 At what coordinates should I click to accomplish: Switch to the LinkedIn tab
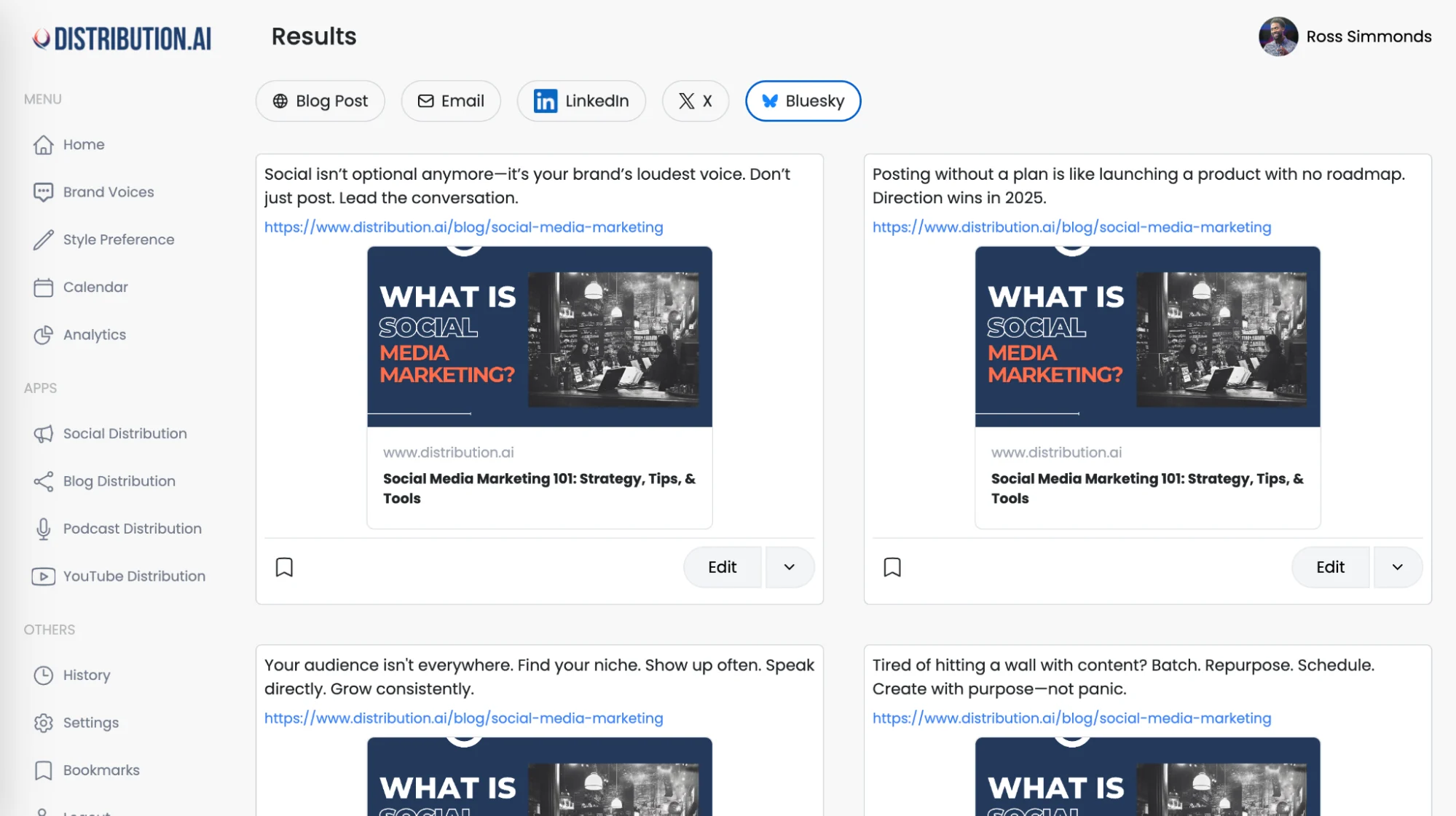581,101
